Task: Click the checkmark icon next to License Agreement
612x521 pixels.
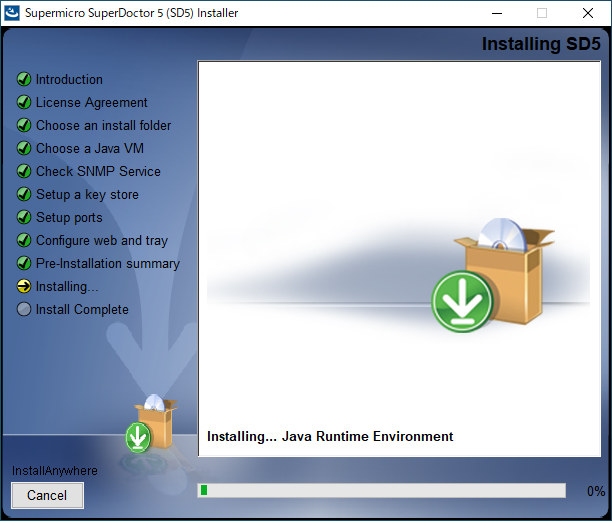Action: point(24,102)
